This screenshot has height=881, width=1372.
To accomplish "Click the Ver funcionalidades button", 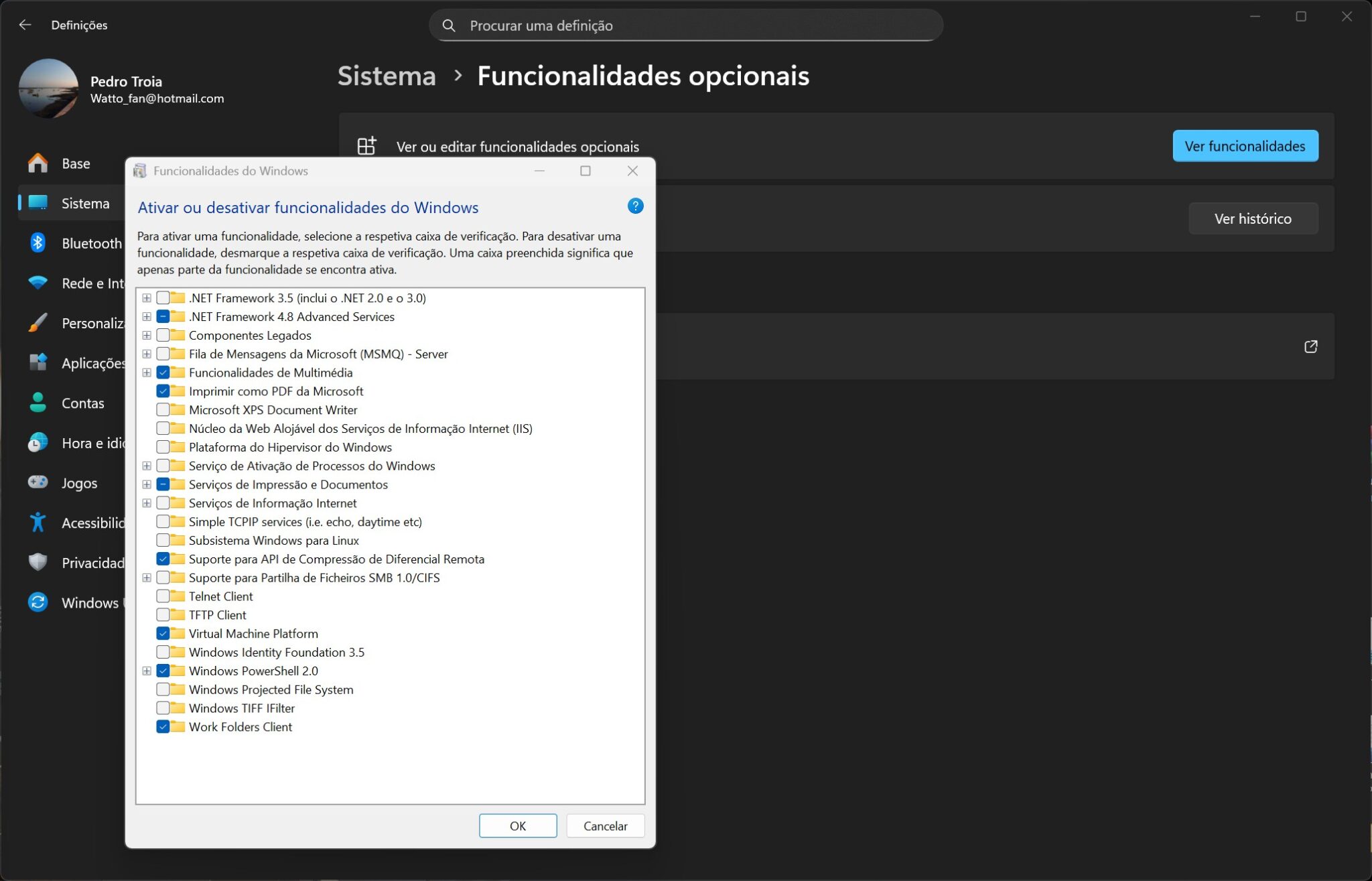I will (x=1245, y=146).
